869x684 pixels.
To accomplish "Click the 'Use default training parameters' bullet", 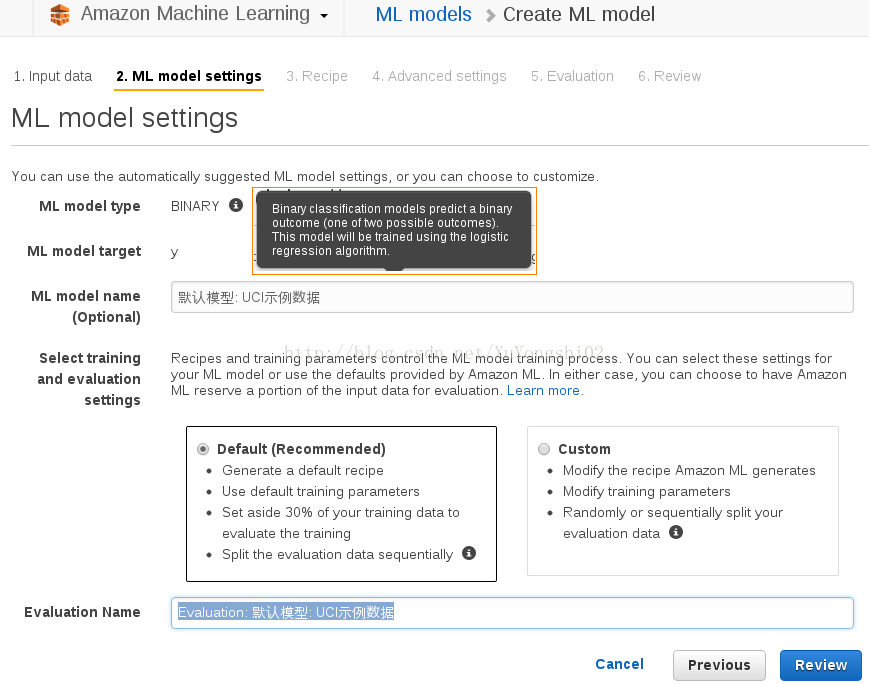I will click(x=320, y=492).
